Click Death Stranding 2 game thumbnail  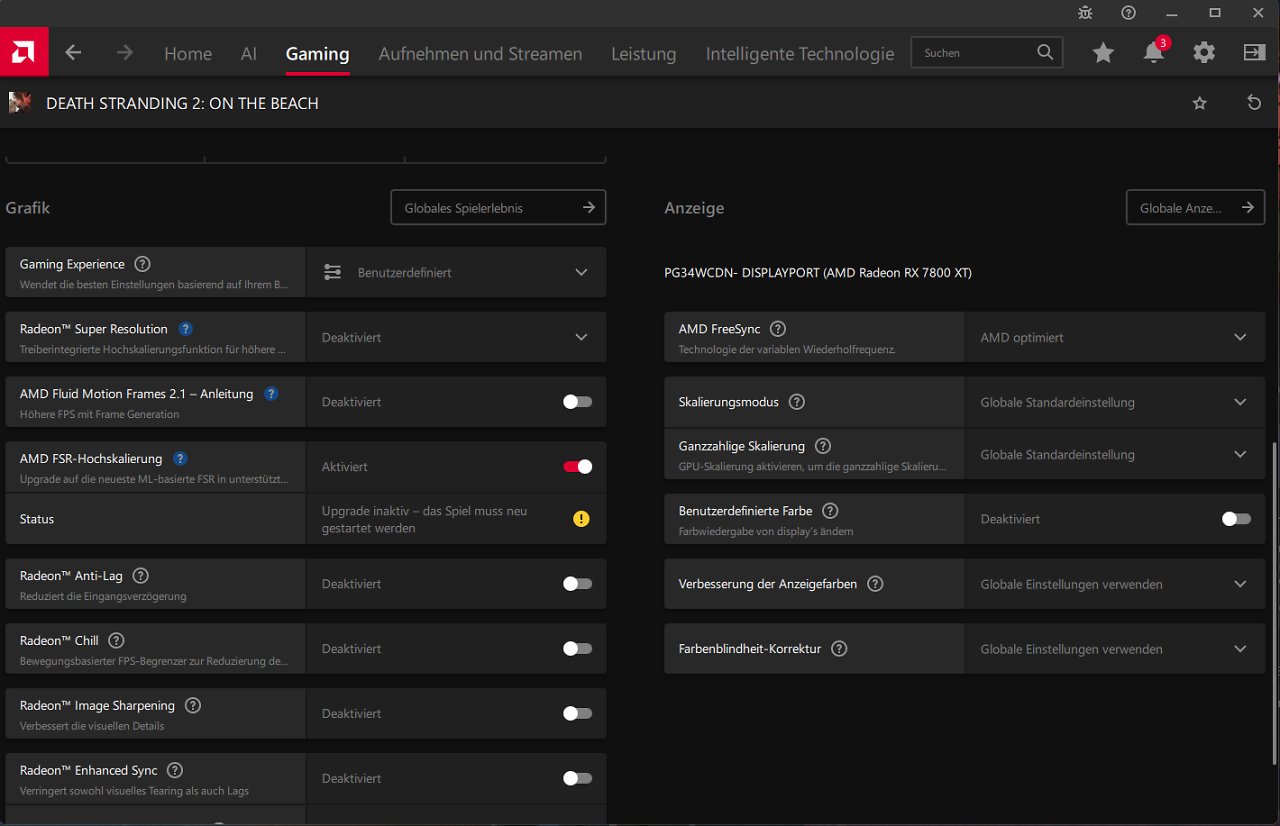pos(20,102)
